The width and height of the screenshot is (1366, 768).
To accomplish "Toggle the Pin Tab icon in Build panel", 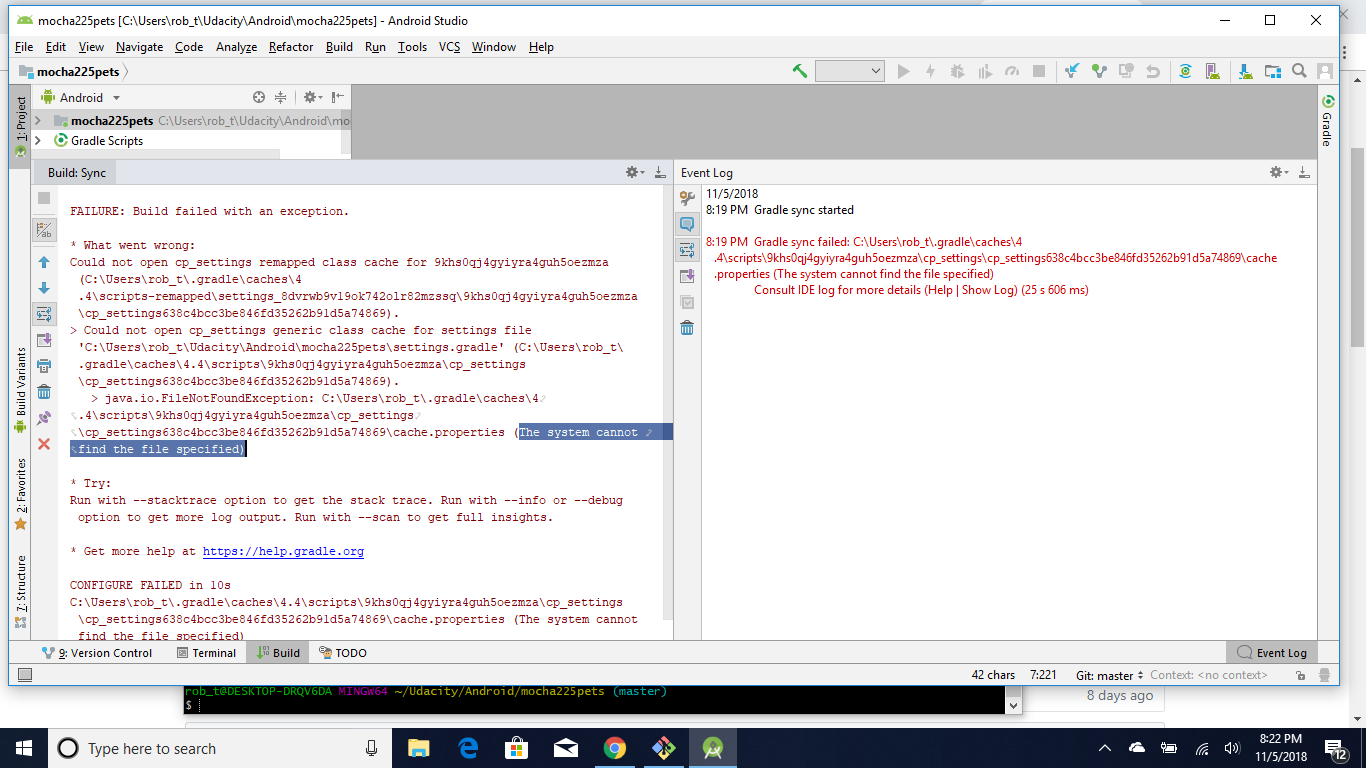I will [44, 418].
